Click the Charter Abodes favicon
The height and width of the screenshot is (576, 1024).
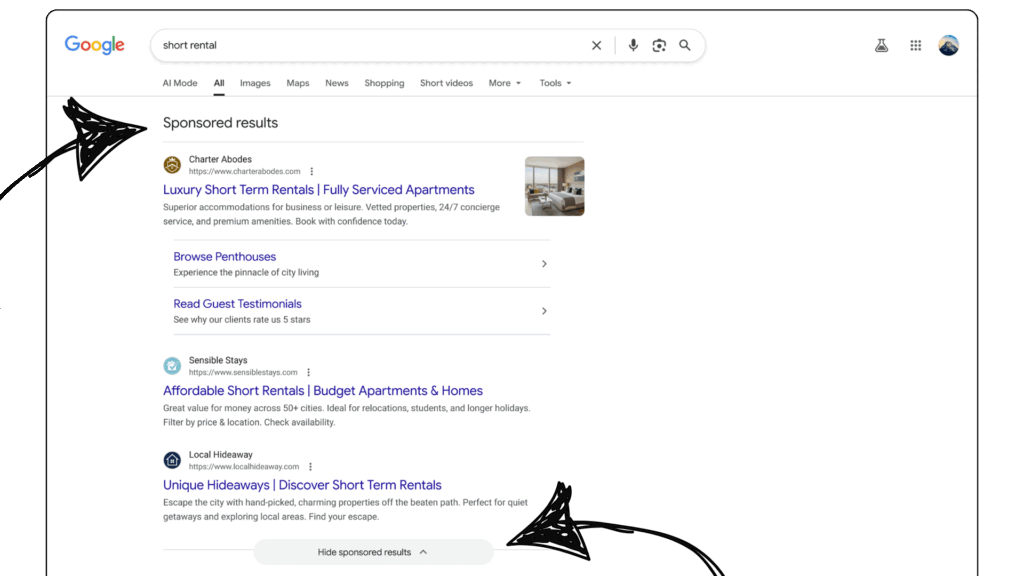(x=172, y=163)
